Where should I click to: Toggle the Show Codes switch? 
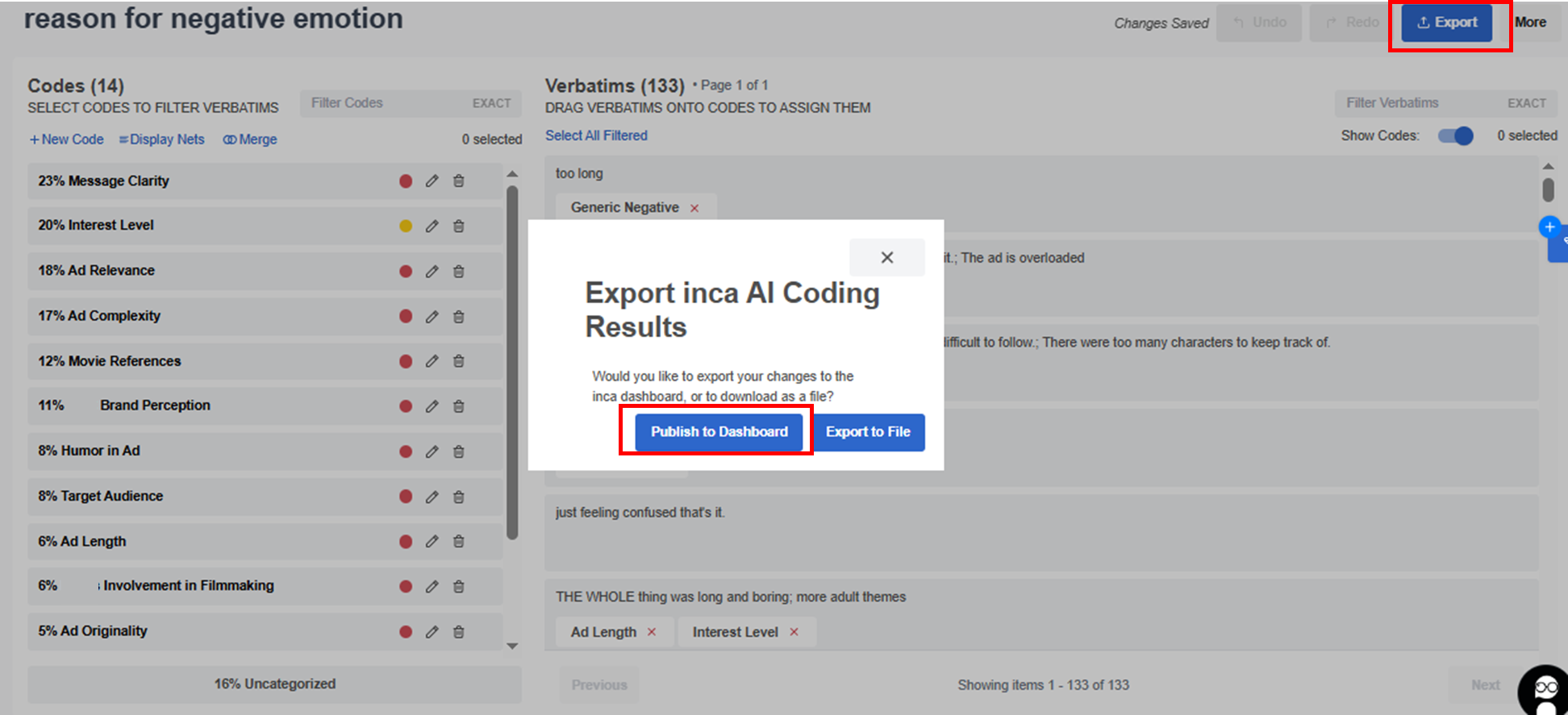pos(1456,135)
